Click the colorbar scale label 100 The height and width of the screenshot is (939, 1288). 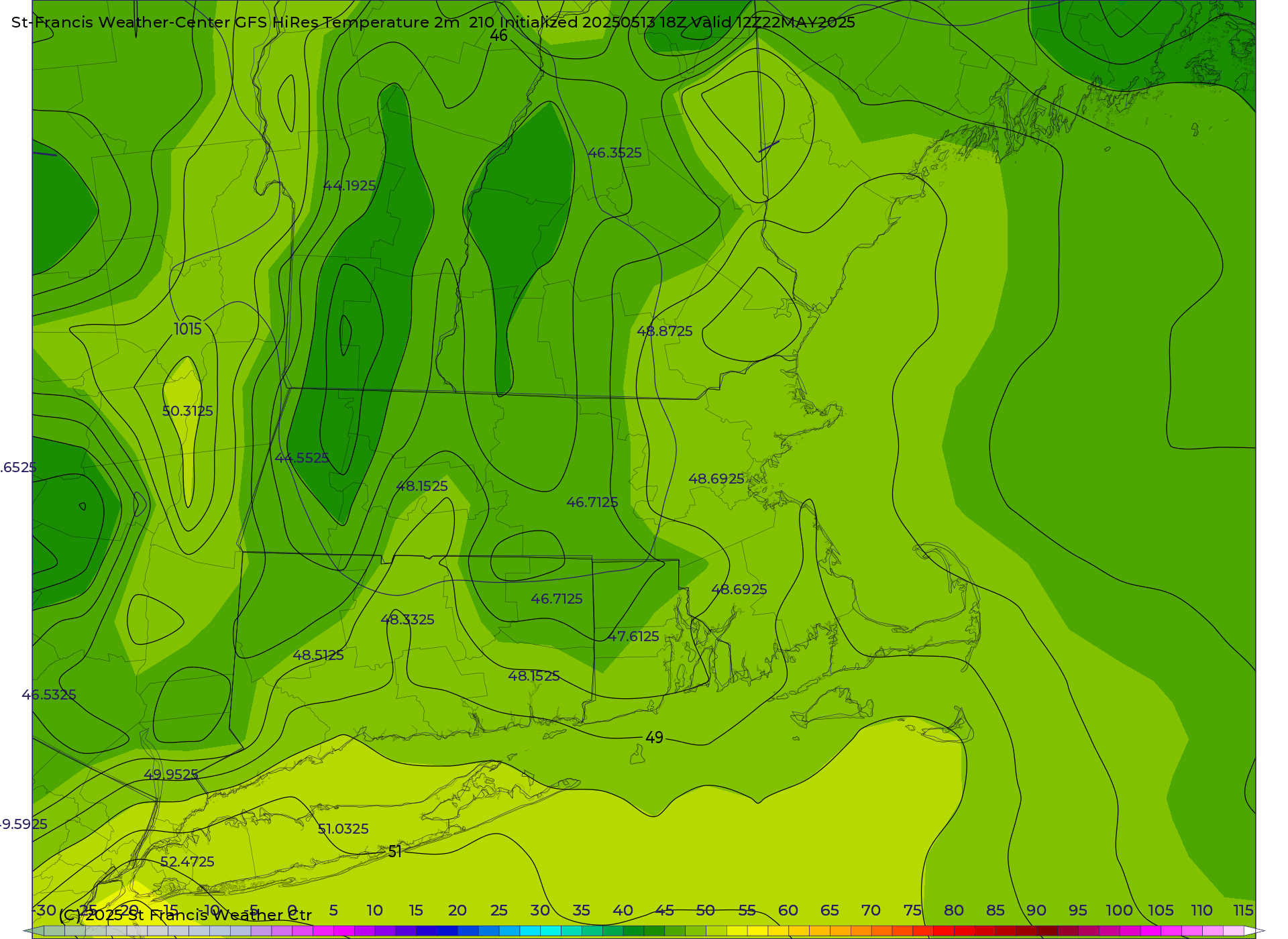1120,911
